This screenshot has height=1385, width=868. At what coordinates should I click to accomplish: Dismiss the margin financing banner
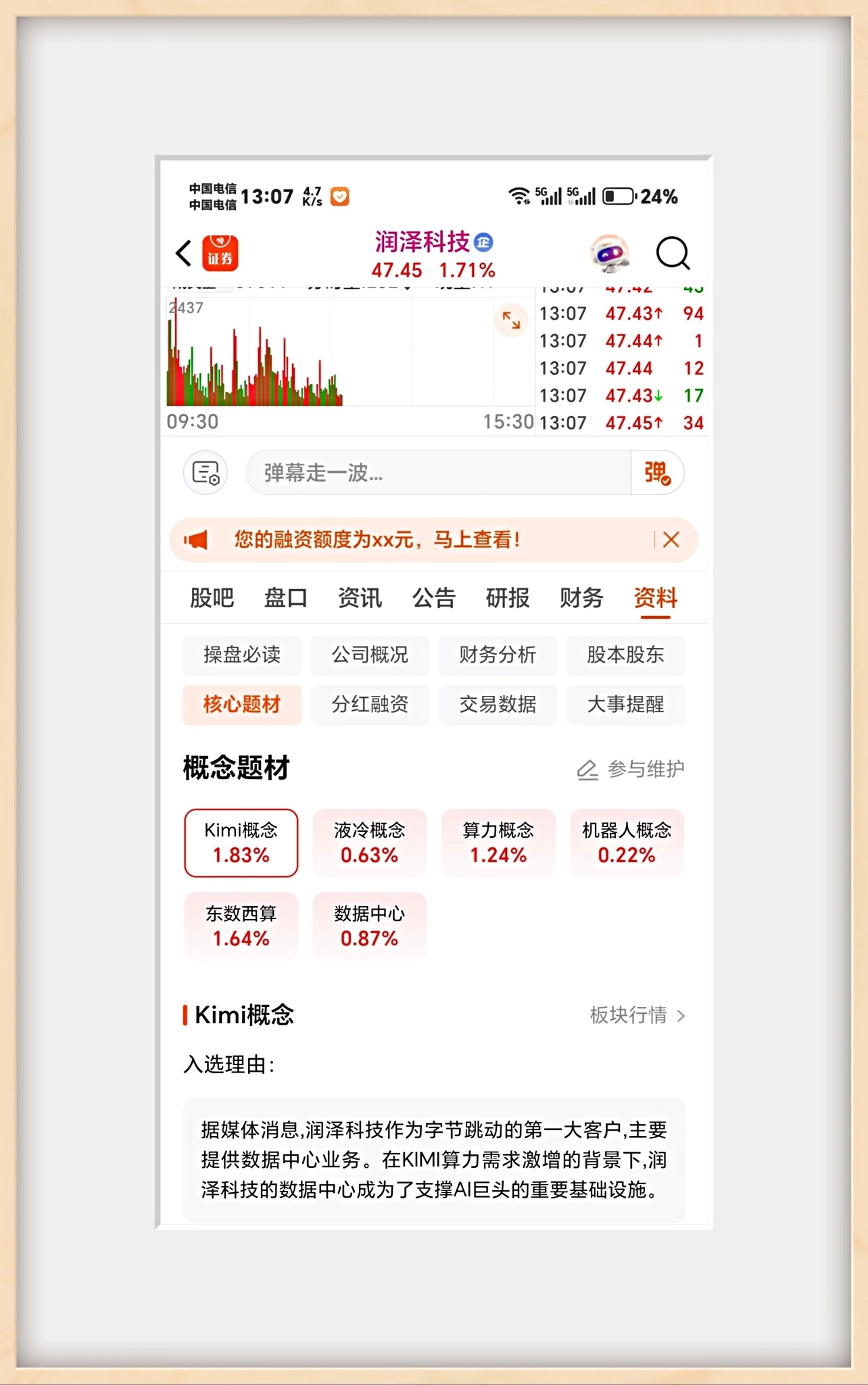(671, 540)
